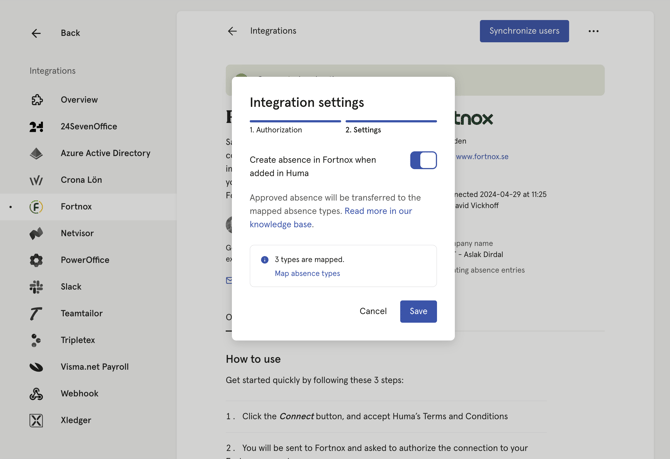Click the Xledger X icon
Screen dimensions: 670x459
36,420
